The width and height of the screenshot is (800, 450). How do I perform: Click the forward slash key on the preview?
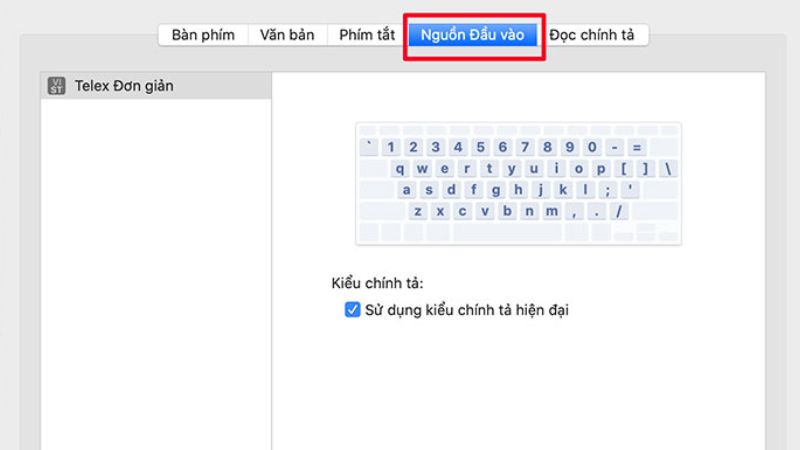point(620,211)
